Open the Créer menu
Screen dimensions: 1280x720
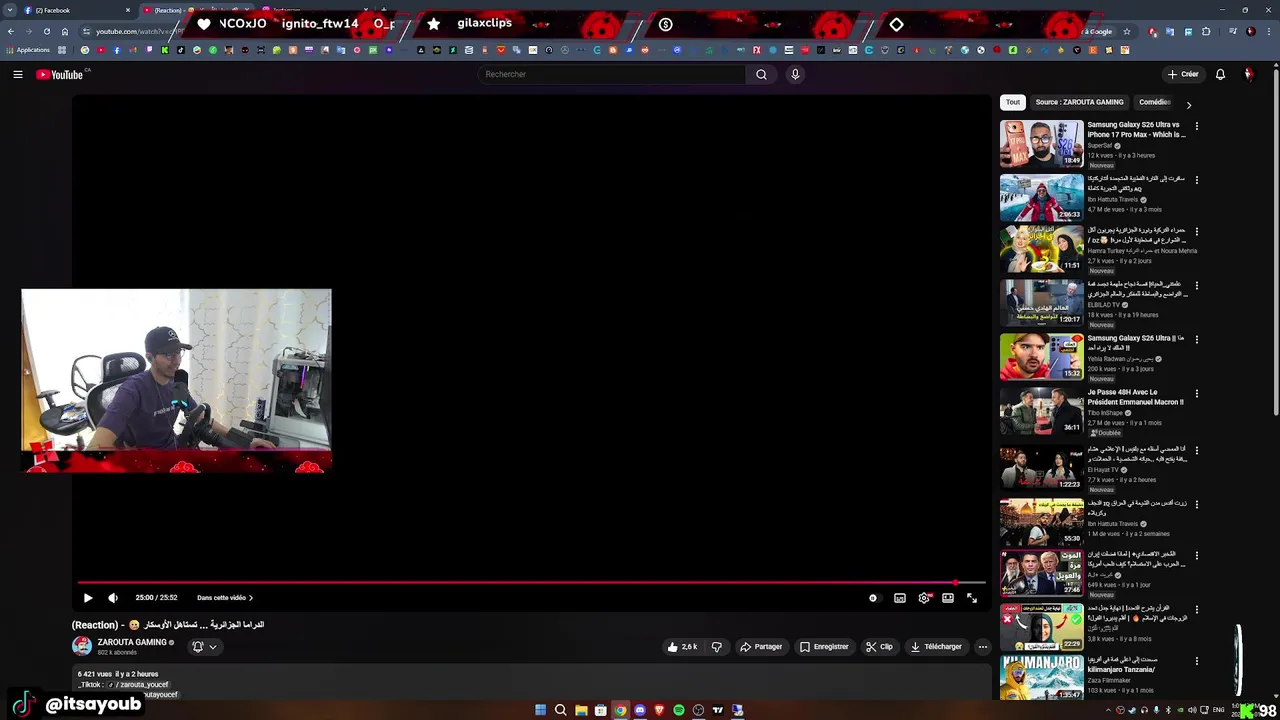click(x=1182, y=74)
